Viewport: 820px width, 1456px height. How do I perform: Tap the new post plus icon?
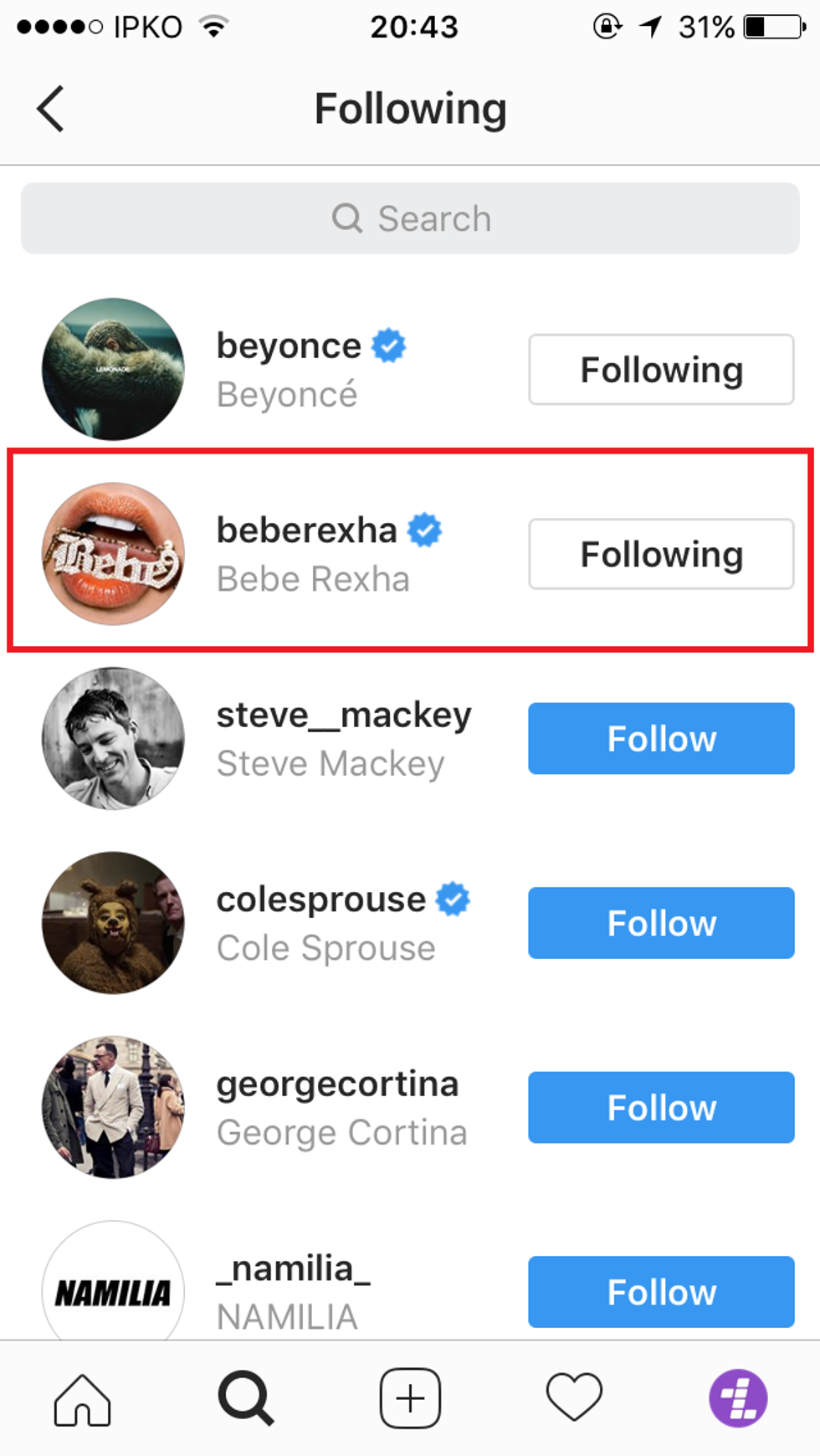(410, 1398)
